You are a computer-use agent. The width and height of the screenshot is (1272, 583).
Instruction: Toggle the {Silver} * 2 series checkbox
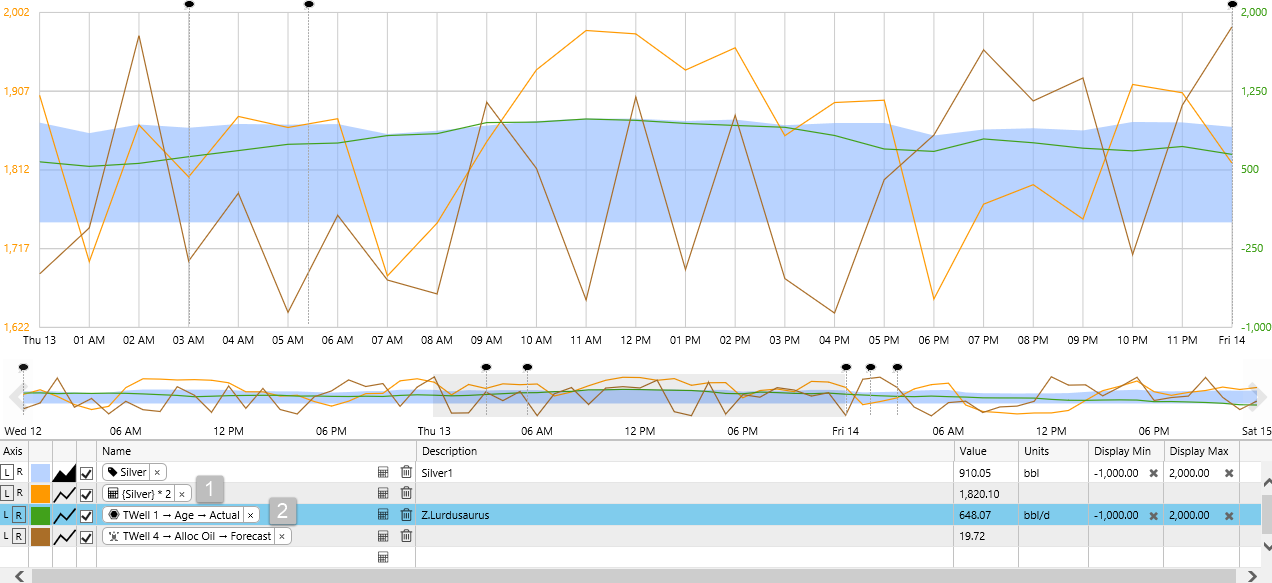(87, 493)
